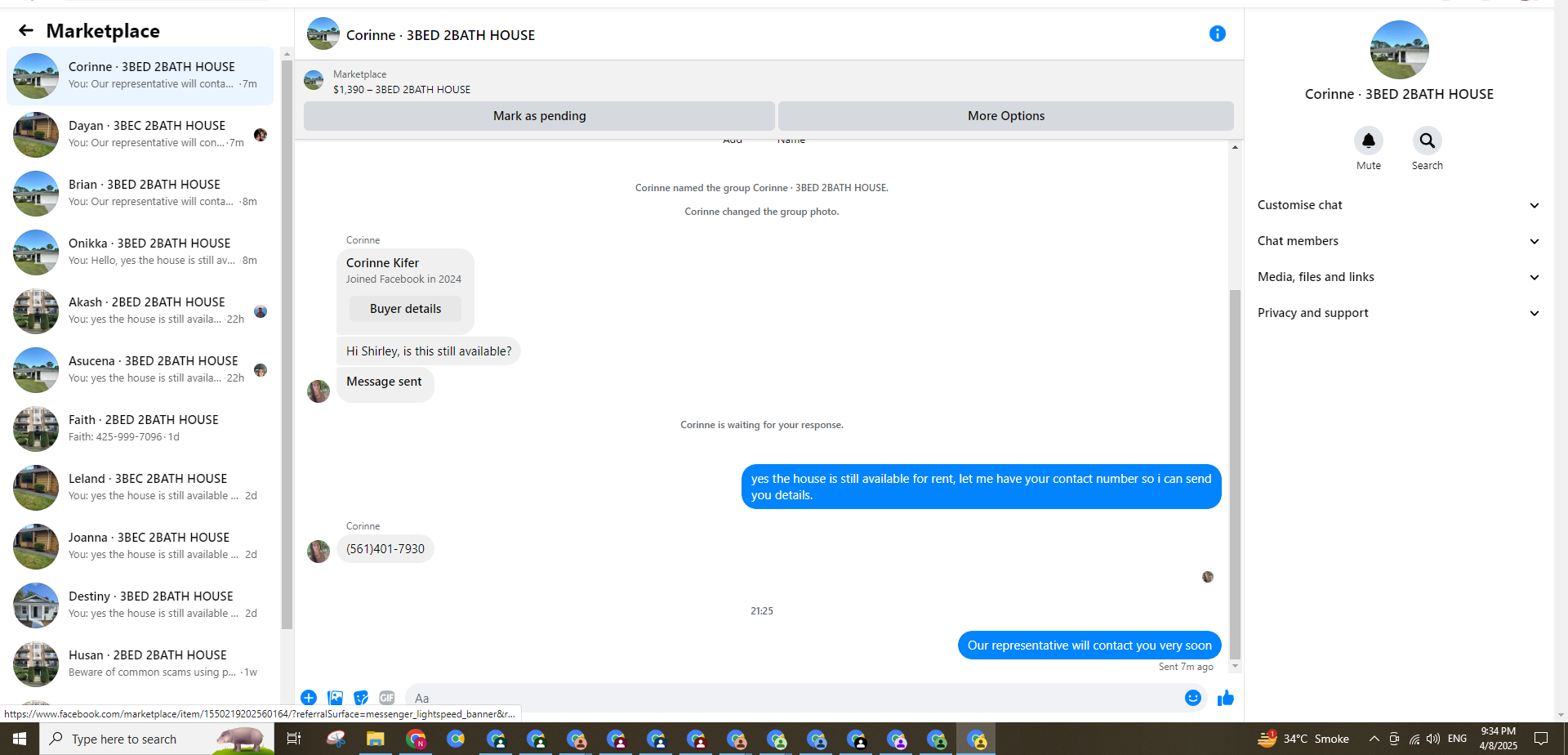Open Dayan · 3BEC 2BATH HOUSE conversation
The width and height of the screenshot is (1568, 755).
click(140, 135)
